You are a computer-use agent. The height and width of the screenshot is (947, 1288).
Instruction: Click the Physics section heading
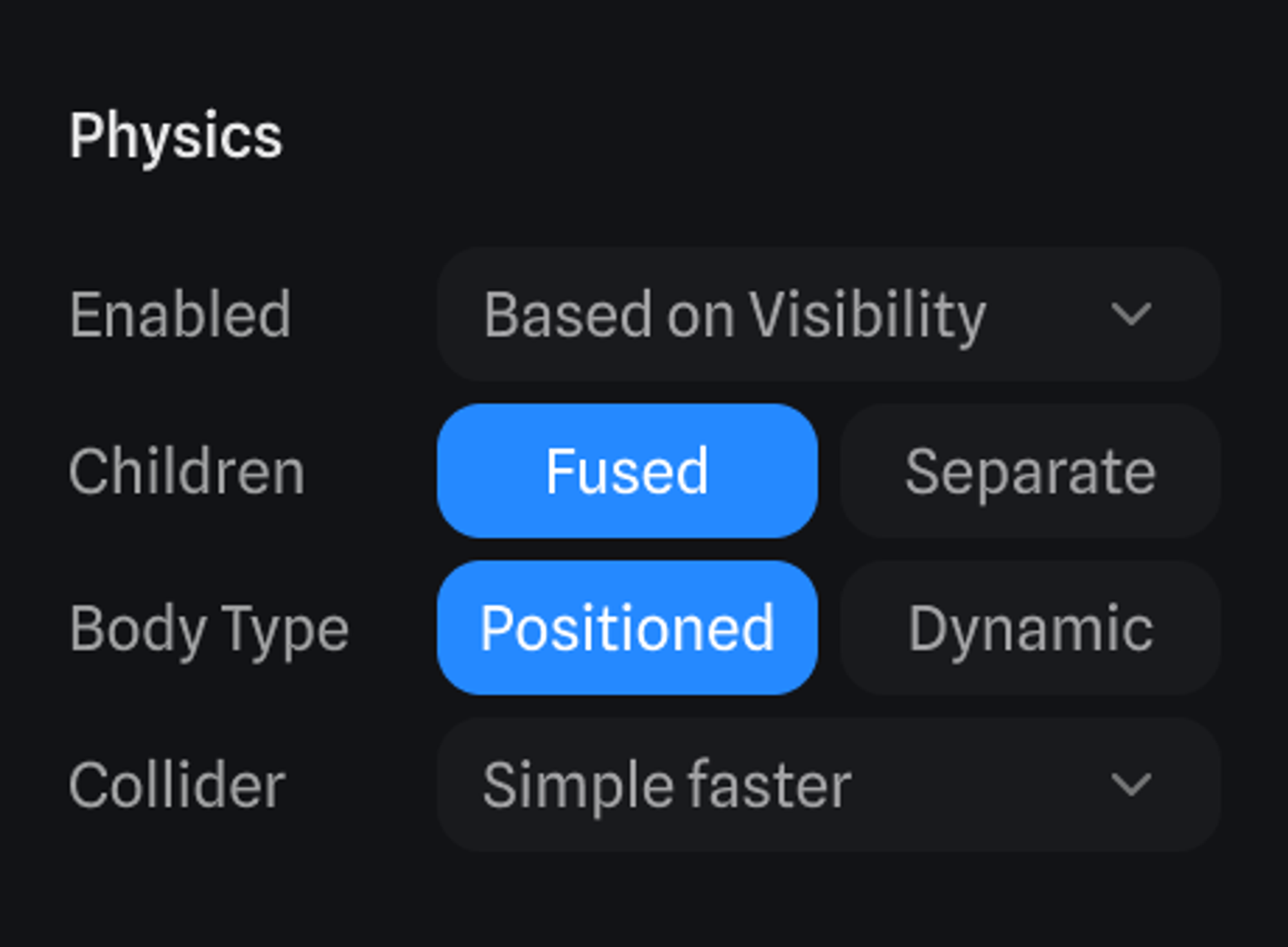[176, 136]
